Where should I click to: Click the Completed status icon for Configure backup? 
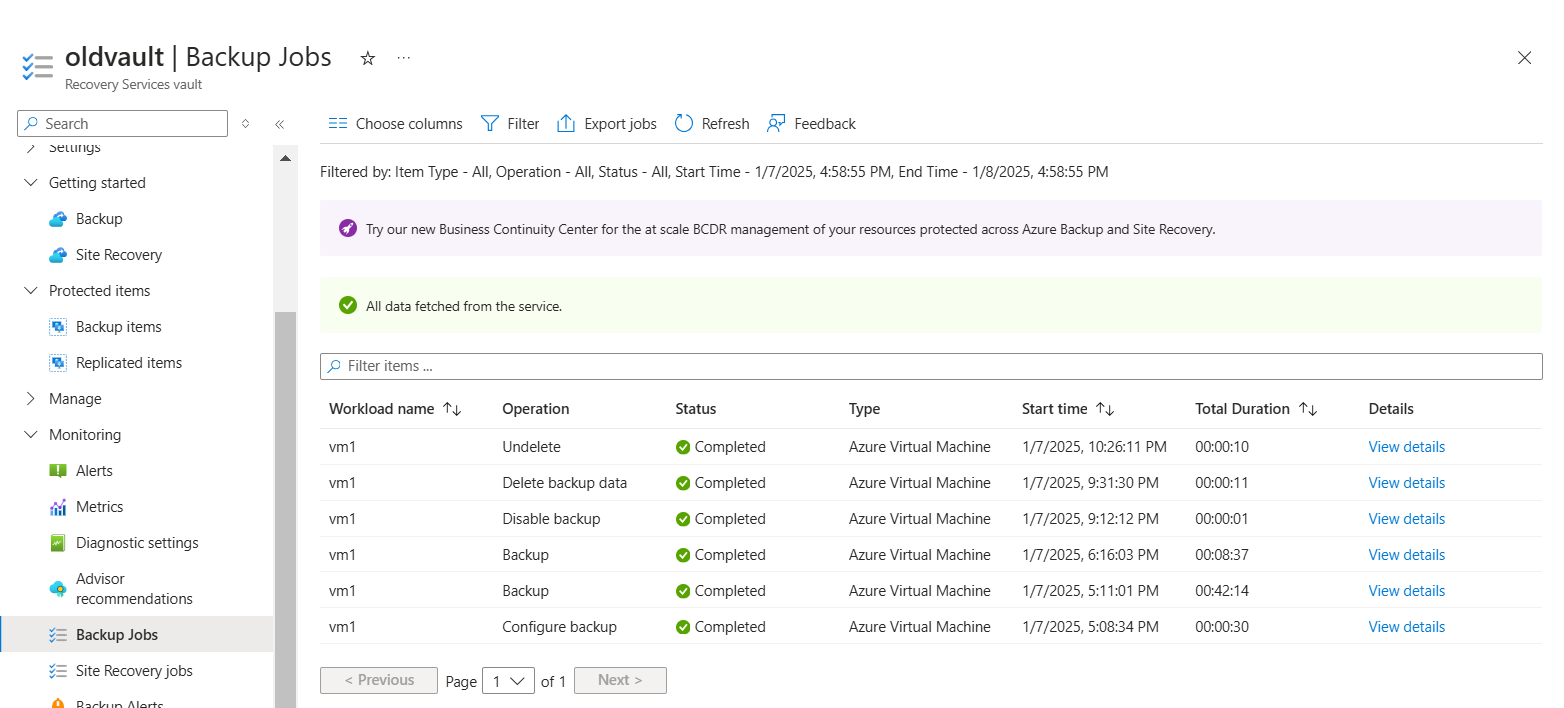coord(683,627)
